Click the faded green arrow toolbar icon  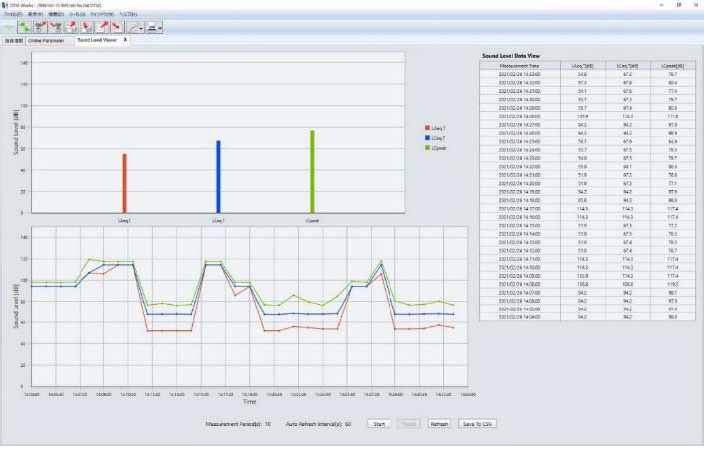pyautogui.click(x=9, y=27)
